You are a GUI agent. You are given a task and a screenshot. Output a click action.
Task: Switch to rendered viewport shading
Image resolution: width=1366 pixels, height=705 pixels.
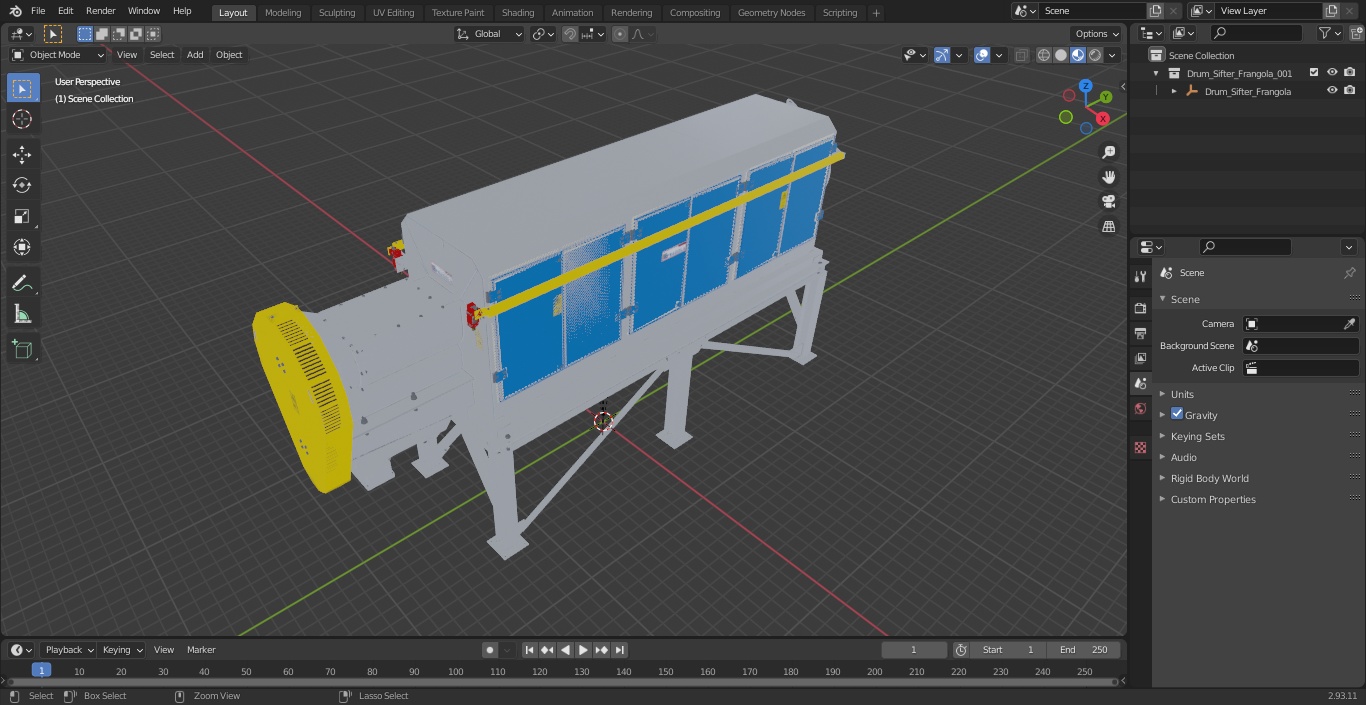pos(1095,55)
